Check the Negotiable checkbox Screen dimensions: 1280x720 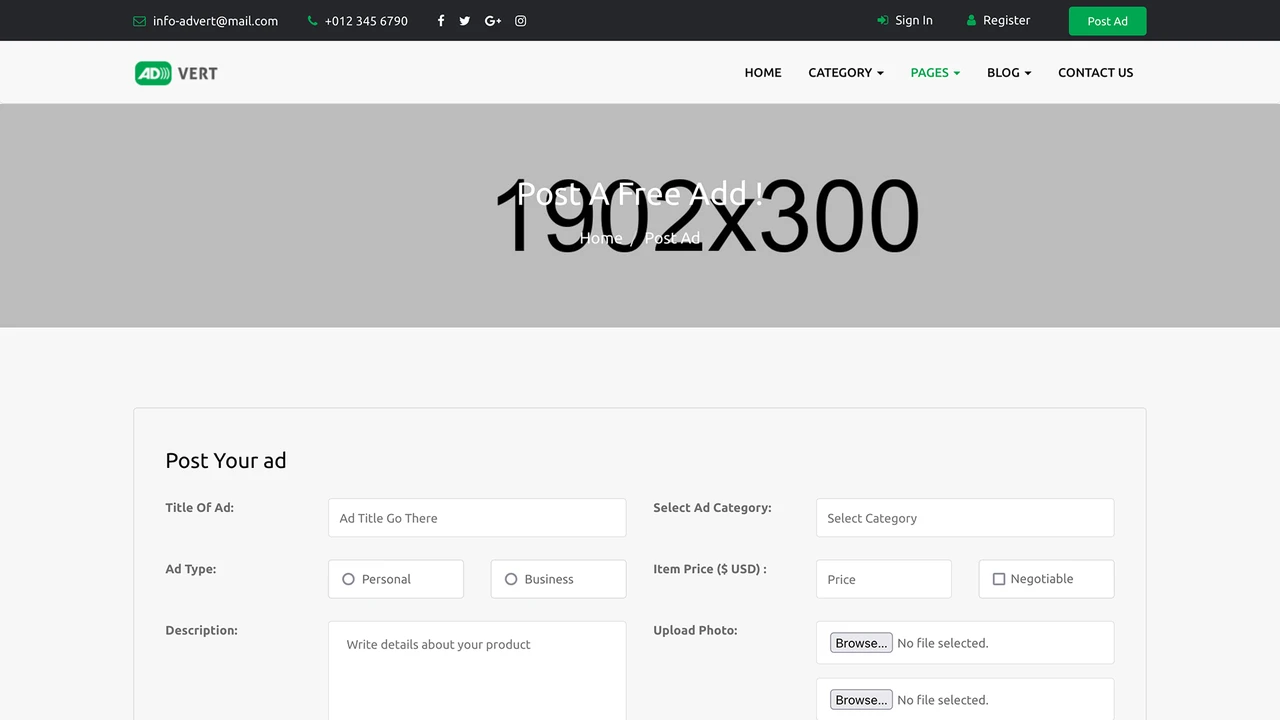pyautogui.click(x=998, y=579)
